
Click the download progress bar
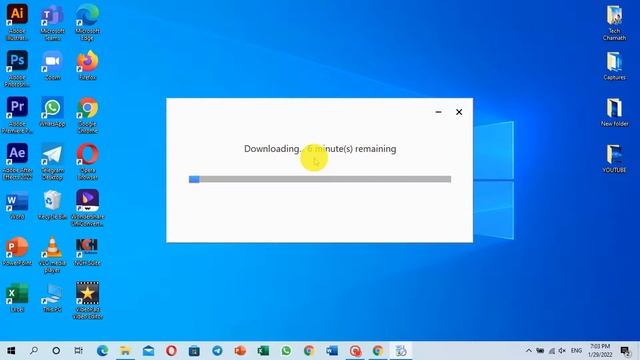point(320,179)
